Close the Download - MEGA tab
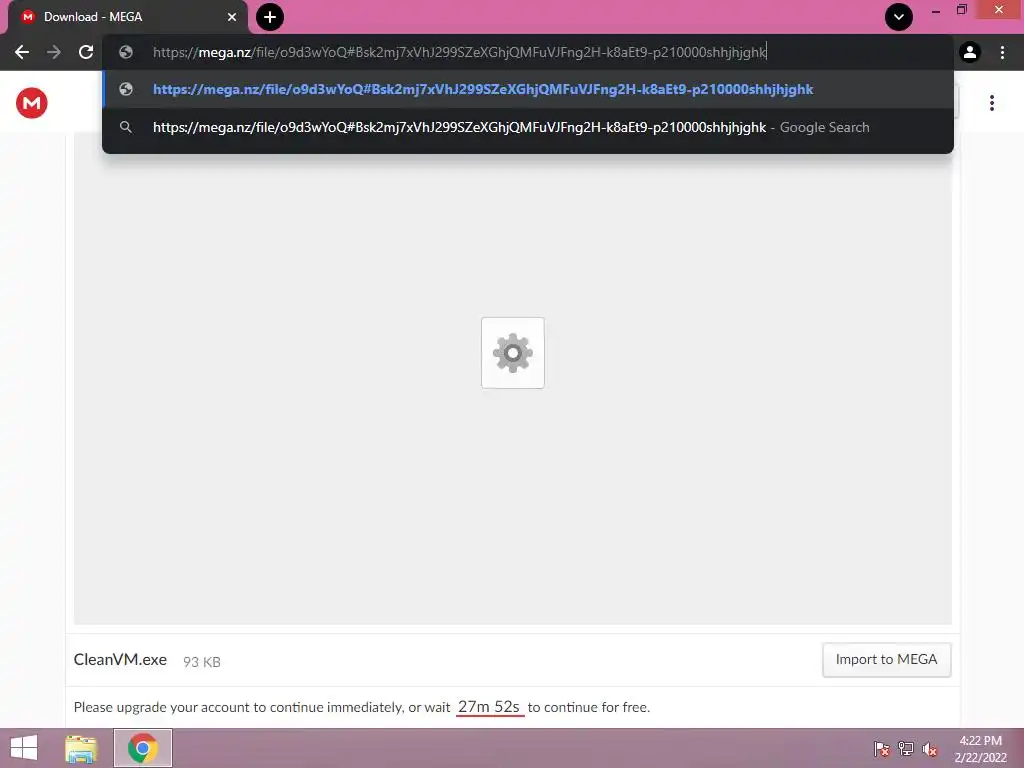Viewport: 1024px width, 768px height. (232, 17)
